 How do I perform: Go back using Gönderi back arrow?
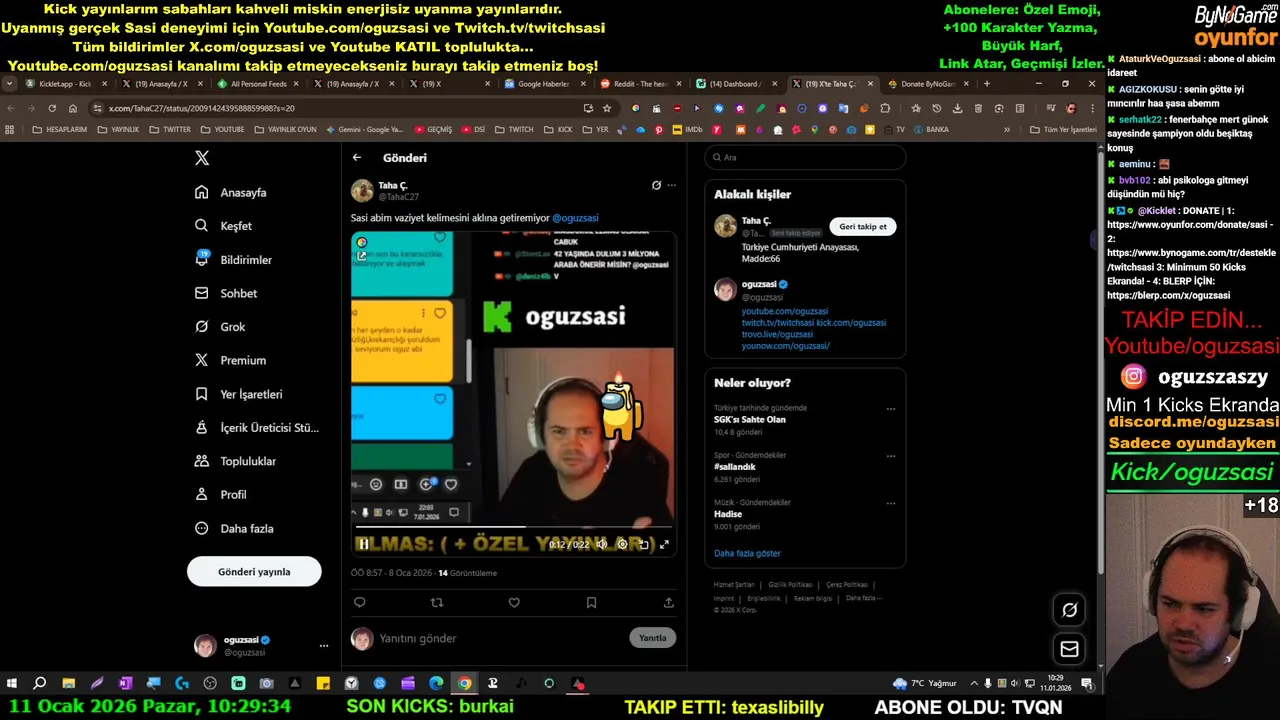coord(357,157)
